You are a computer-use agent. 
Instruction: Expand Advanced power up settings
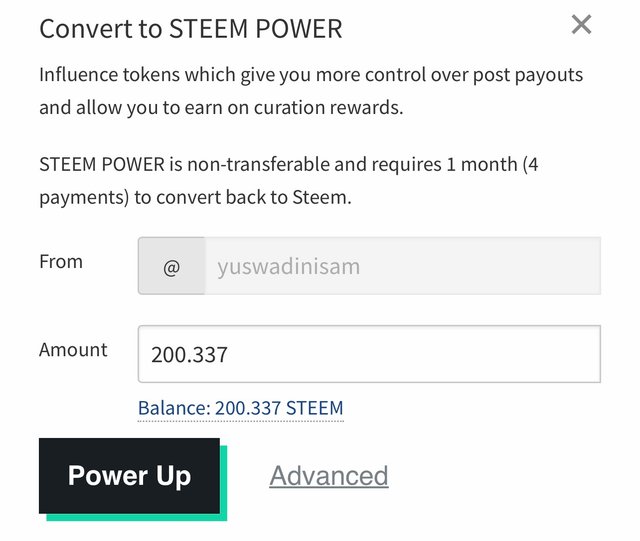tap(328, 476)
